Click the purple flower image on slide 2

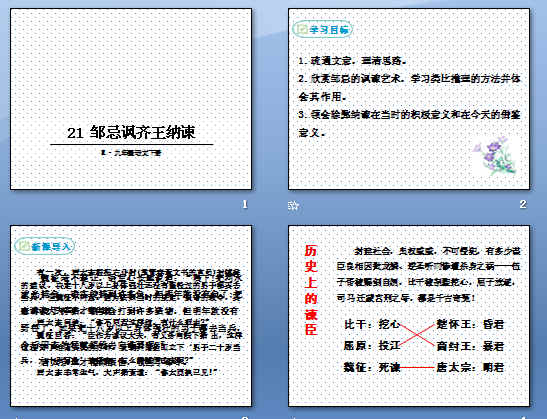pyautogui.click(x=495, y=156)
